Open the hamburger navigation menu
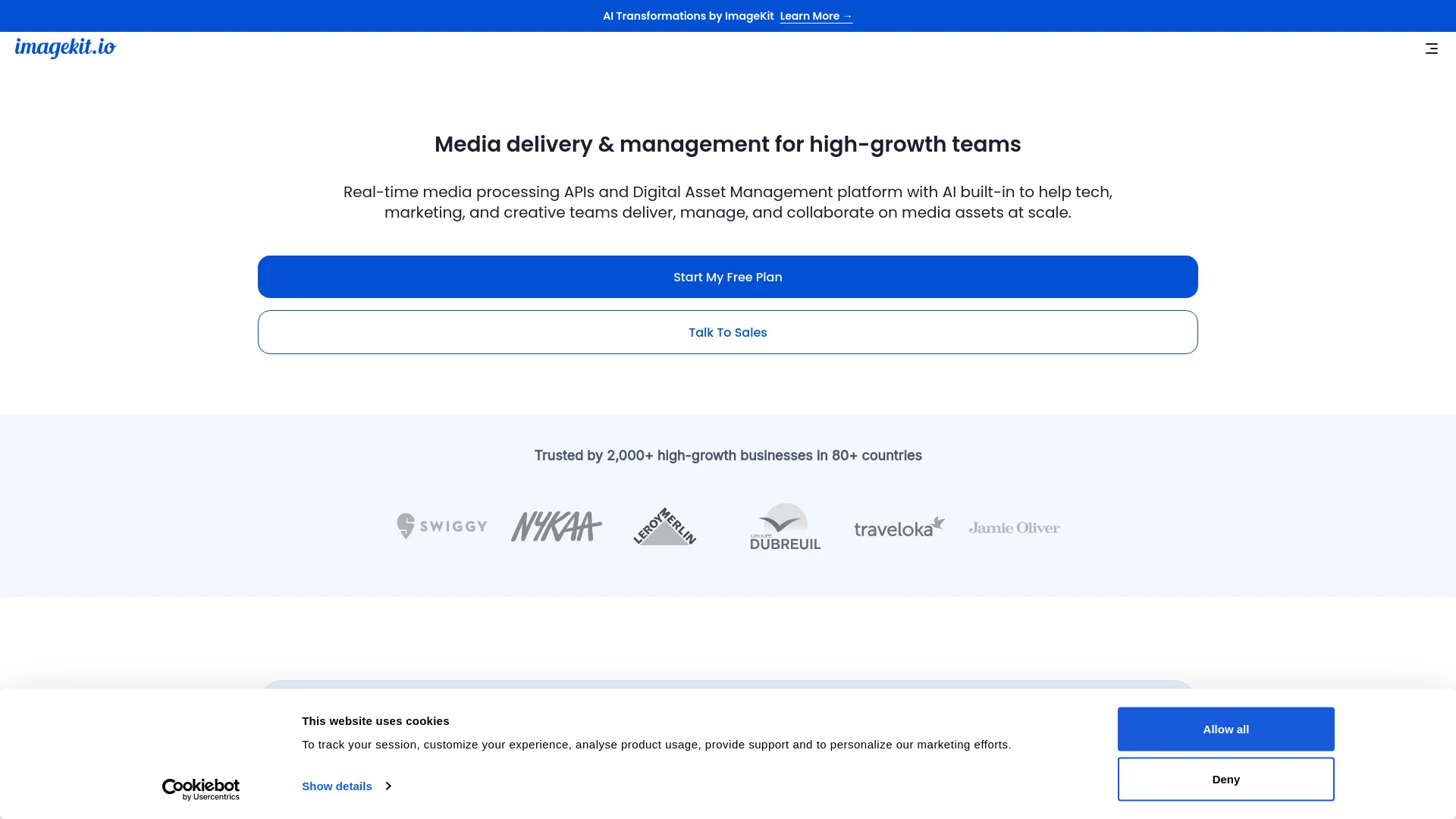Screen dimensions: 1456x819 pos(1431,49)
